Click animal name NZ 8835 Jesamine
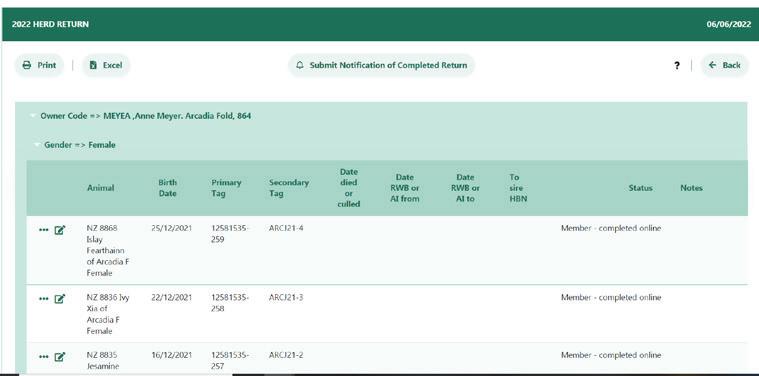Screen dimensions: 759x376 103,361
